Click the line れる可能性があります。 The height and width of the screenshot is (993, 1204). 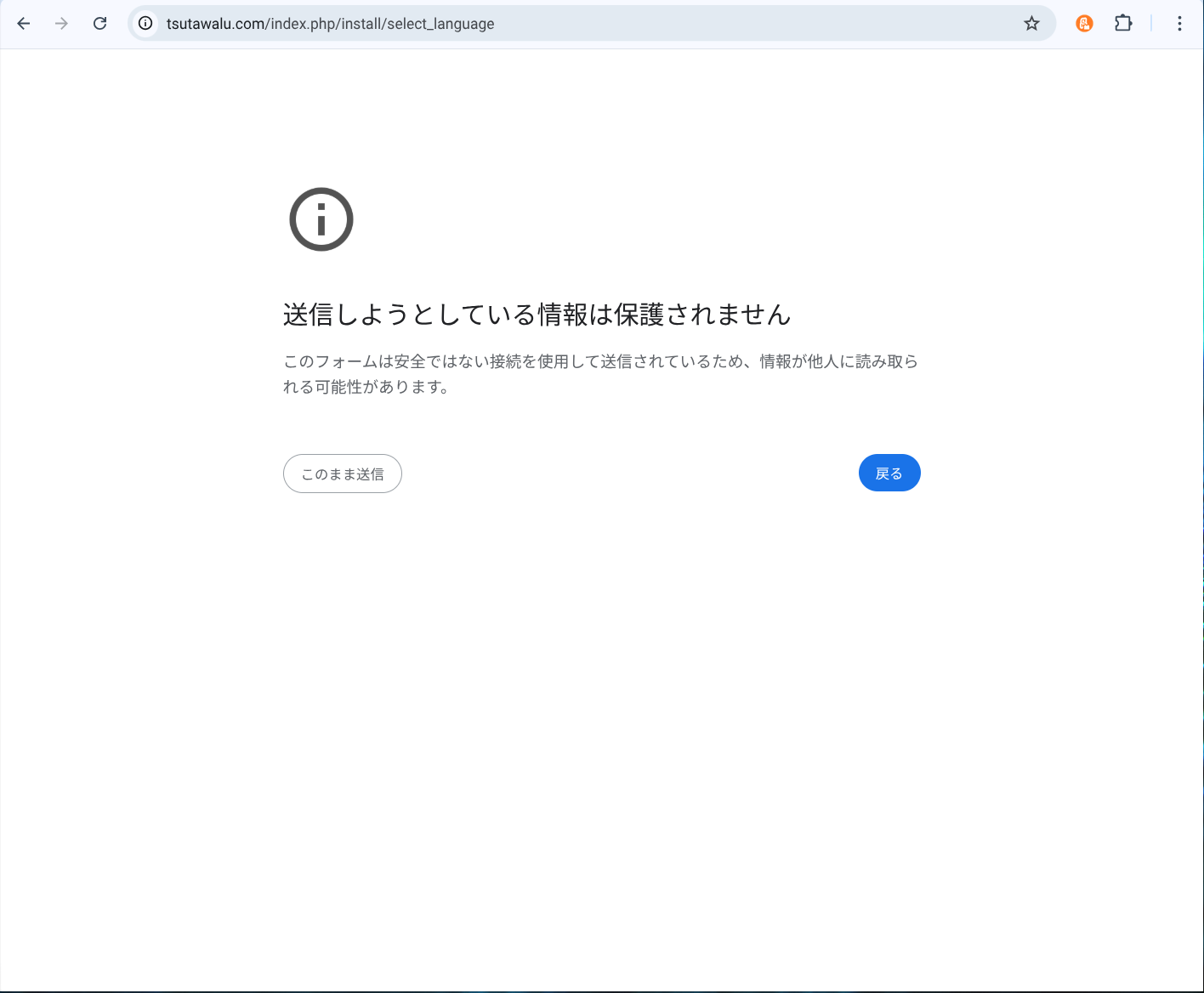tap(366, 387)
